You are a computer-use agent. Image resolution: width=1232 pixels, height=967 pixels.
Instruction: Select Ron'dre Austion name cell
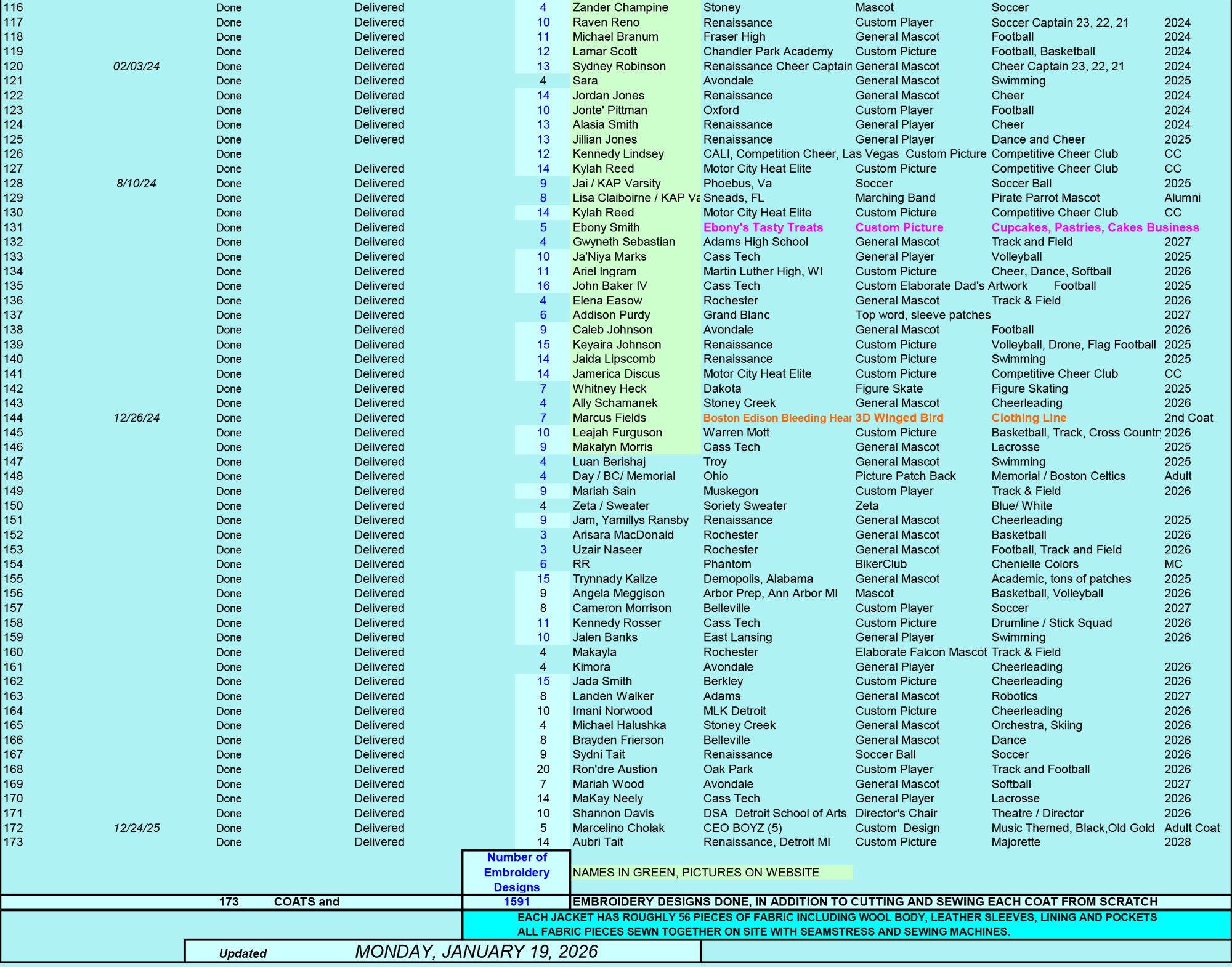(614, 769)
